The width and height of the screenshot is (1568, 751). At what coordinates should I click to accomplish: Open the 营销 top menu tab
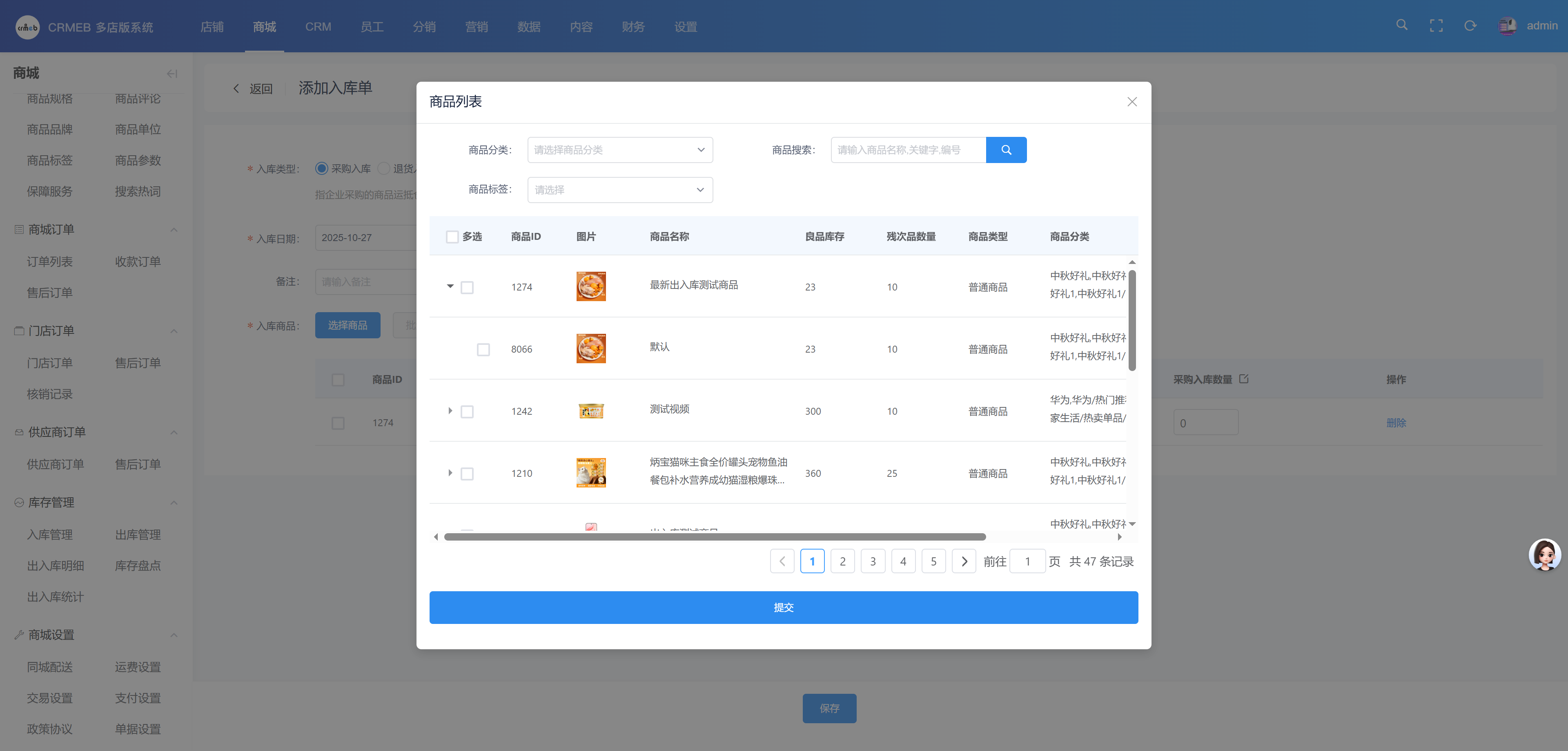[476, 27]
